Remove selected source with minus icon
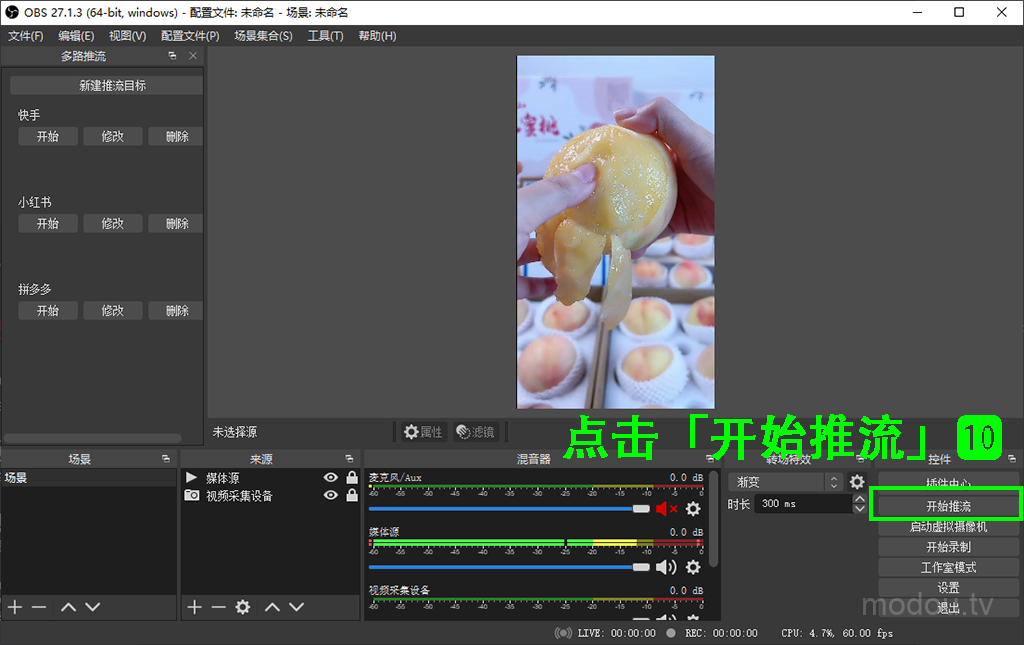1024x645 pixels. click(x=218, y=607)
